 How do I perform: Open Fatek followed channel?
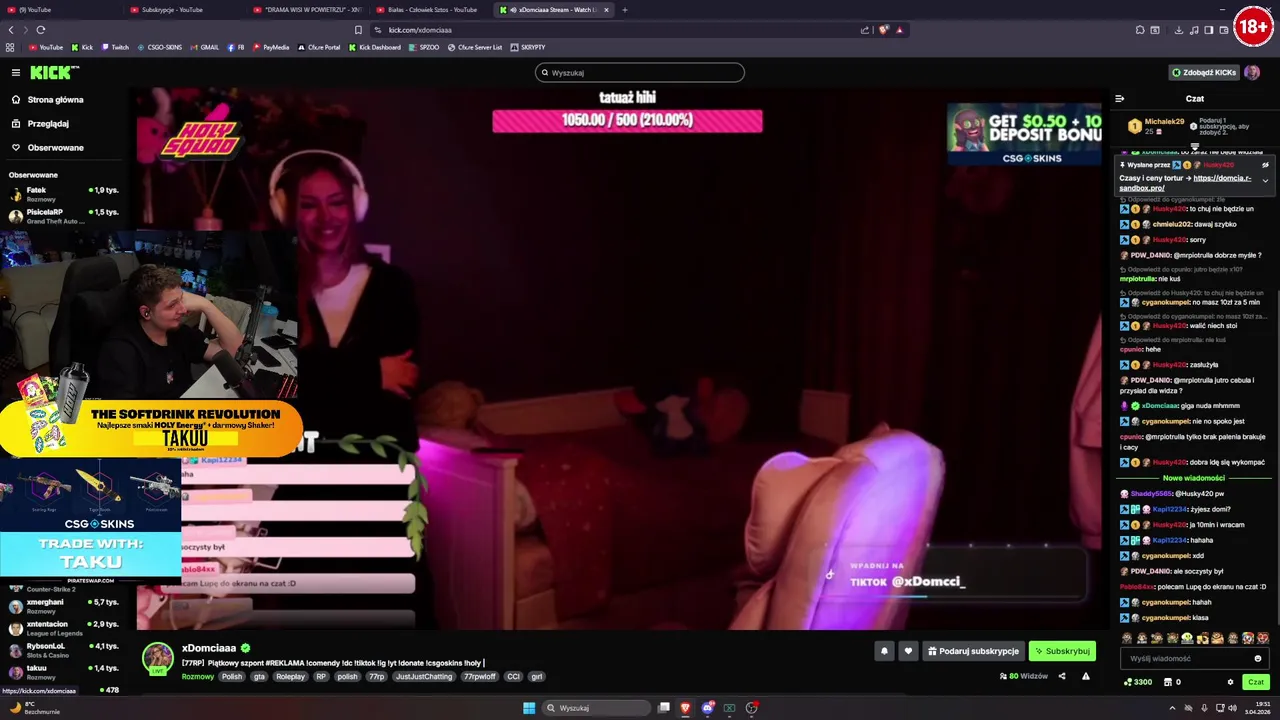(x=64, y=193)
